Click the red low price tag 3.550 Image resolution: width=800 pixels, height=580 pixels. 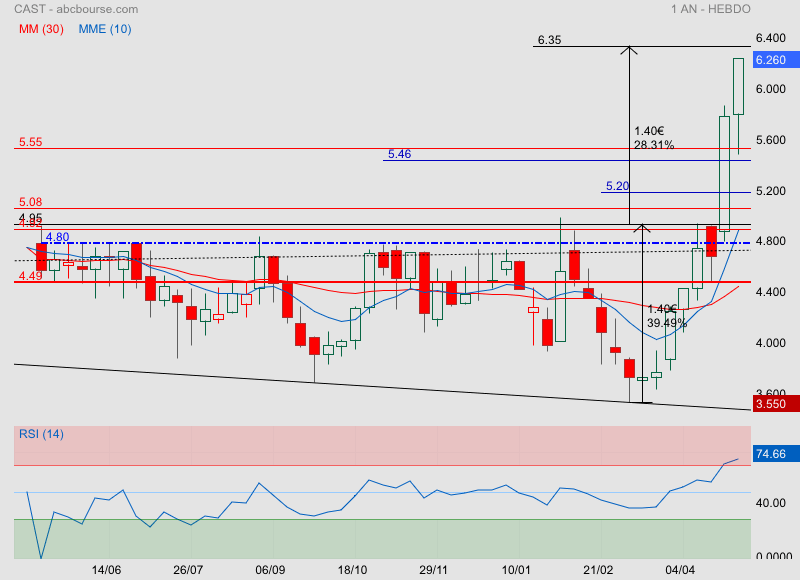click(776, 404)
